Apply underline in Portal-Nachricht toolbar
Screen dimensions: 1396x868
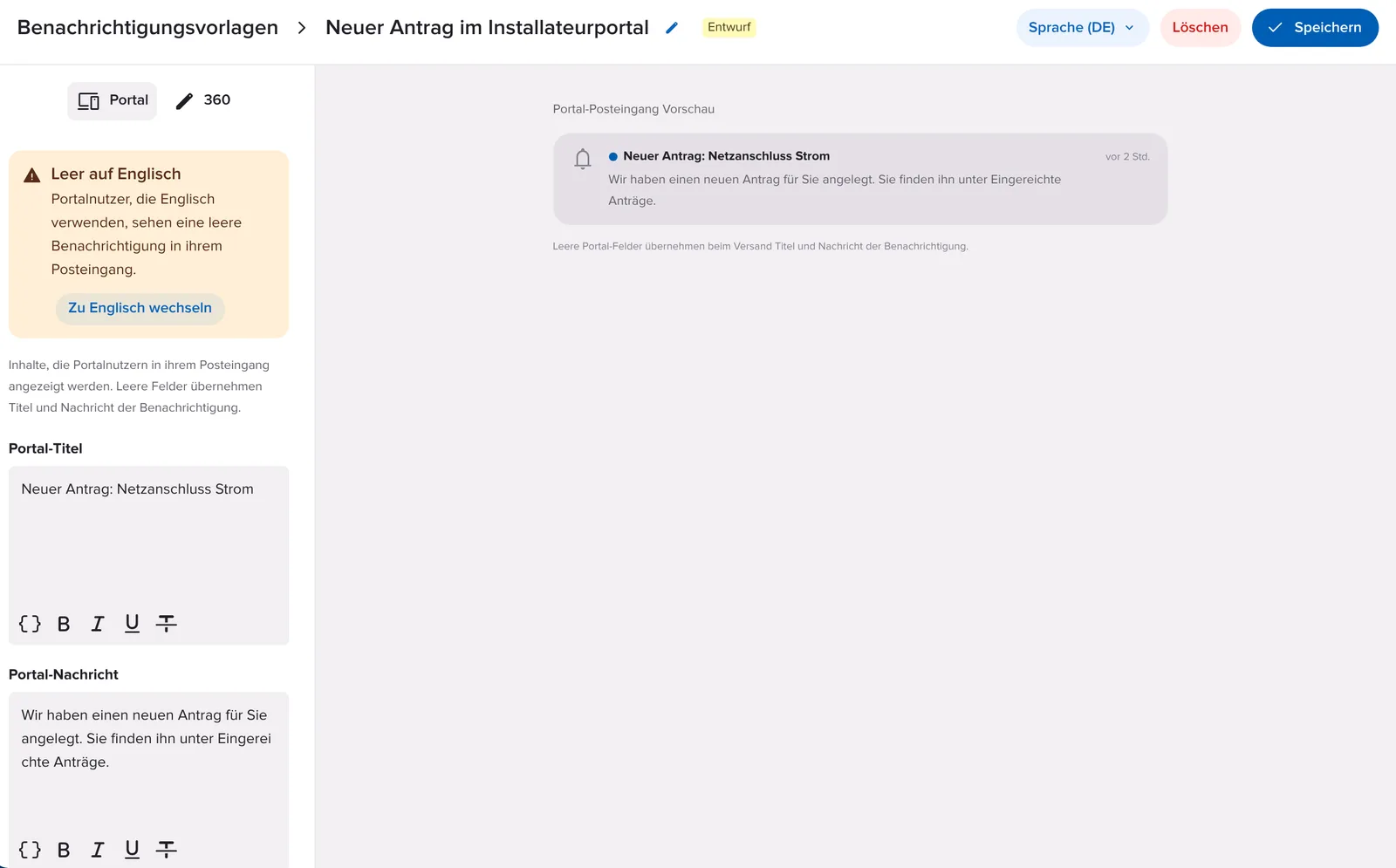click(132, 850)
